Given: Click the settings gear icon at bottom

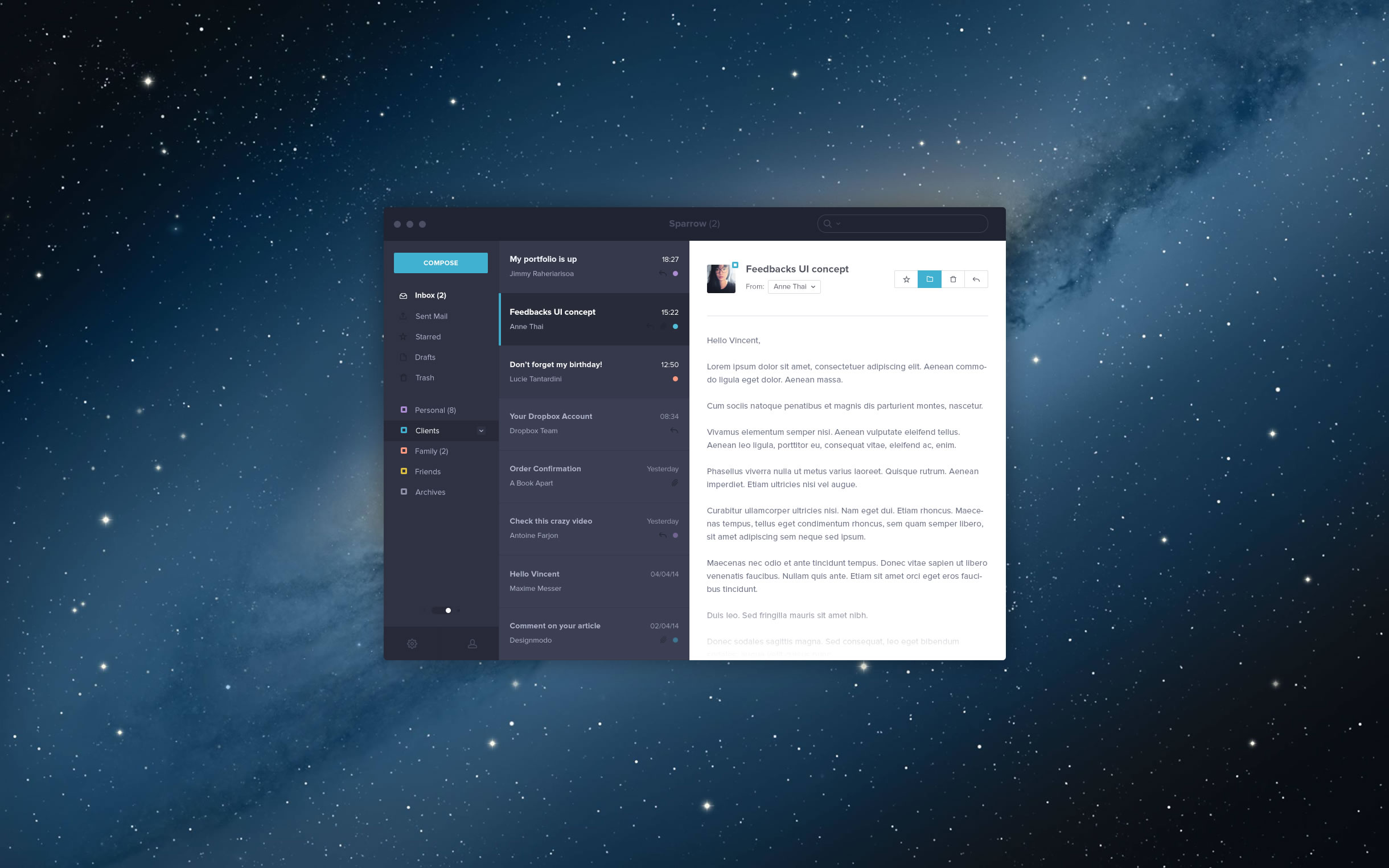Looking at the screenshot, I should pos(412,643).
